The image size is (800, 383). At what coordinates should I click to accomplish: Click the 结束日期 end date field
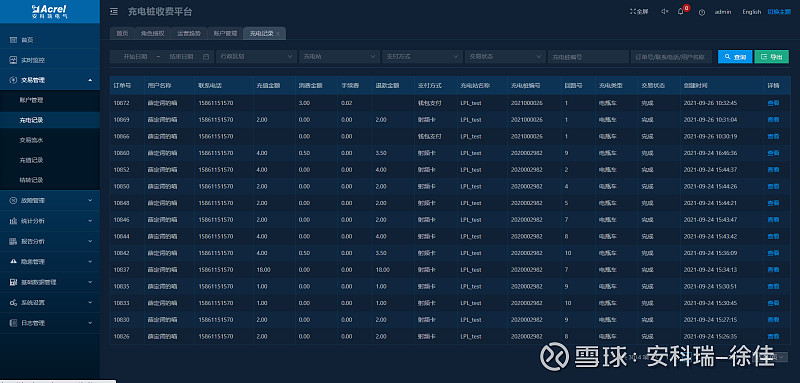tap(181, 57)
